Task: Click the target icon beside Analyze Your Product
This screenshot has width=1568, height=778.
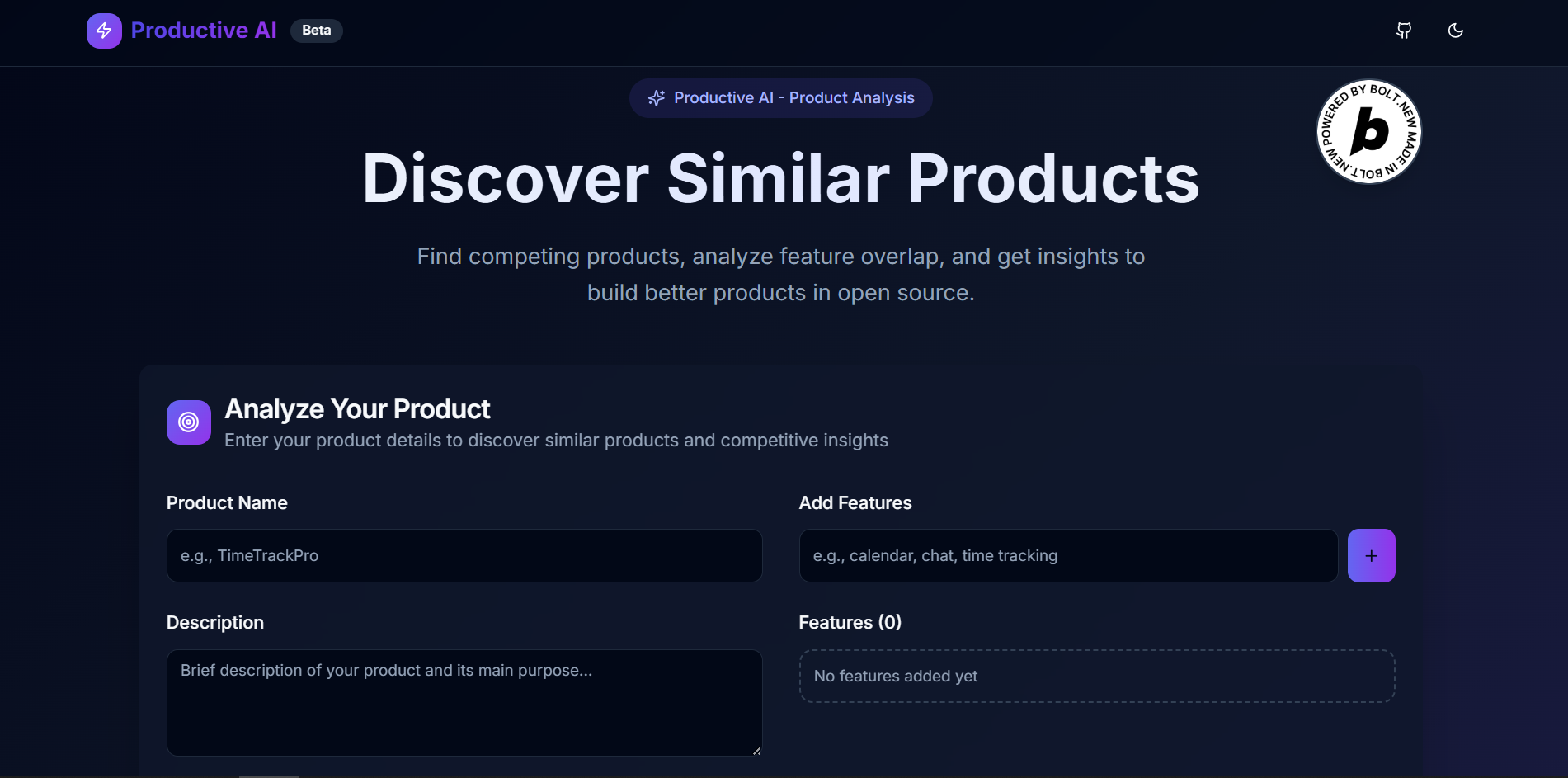Action: [x=189, y=422]
